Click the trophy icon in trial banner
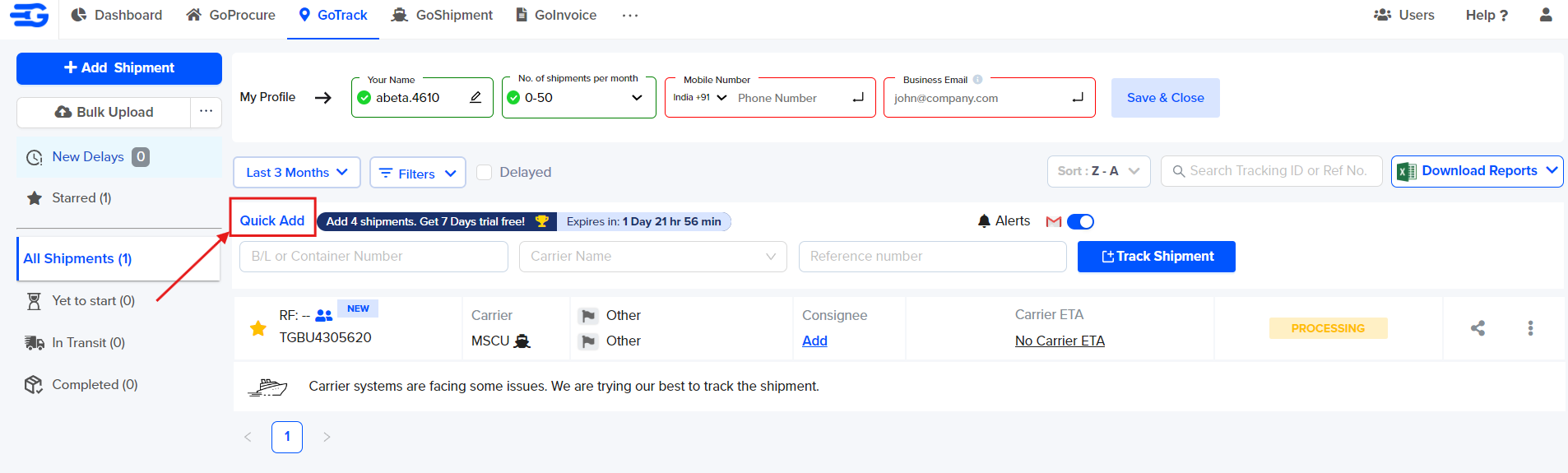Viewport: 1568px width, 473px height. [541, 221]
